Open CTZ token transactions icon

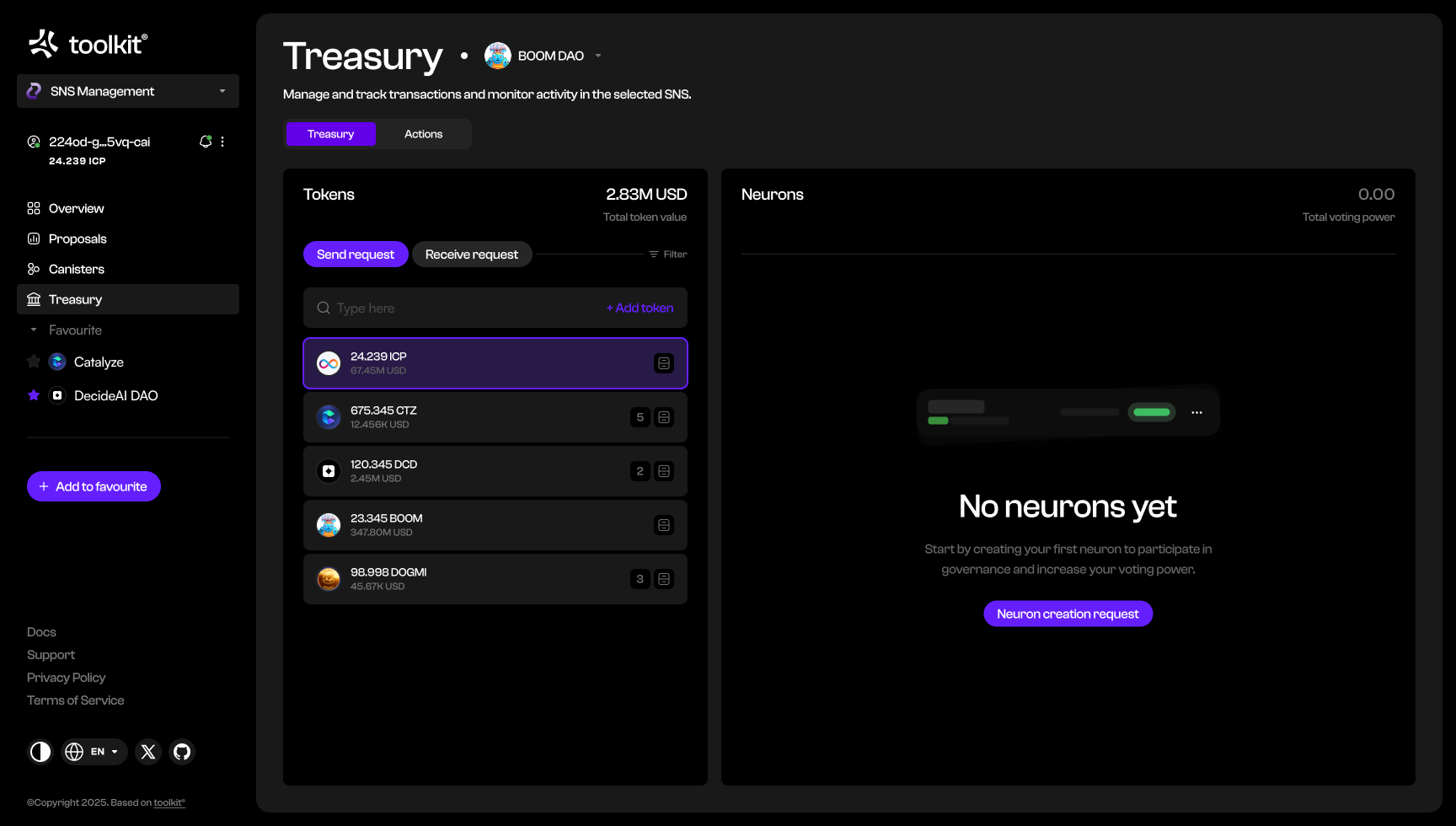(x=664, y=417)
